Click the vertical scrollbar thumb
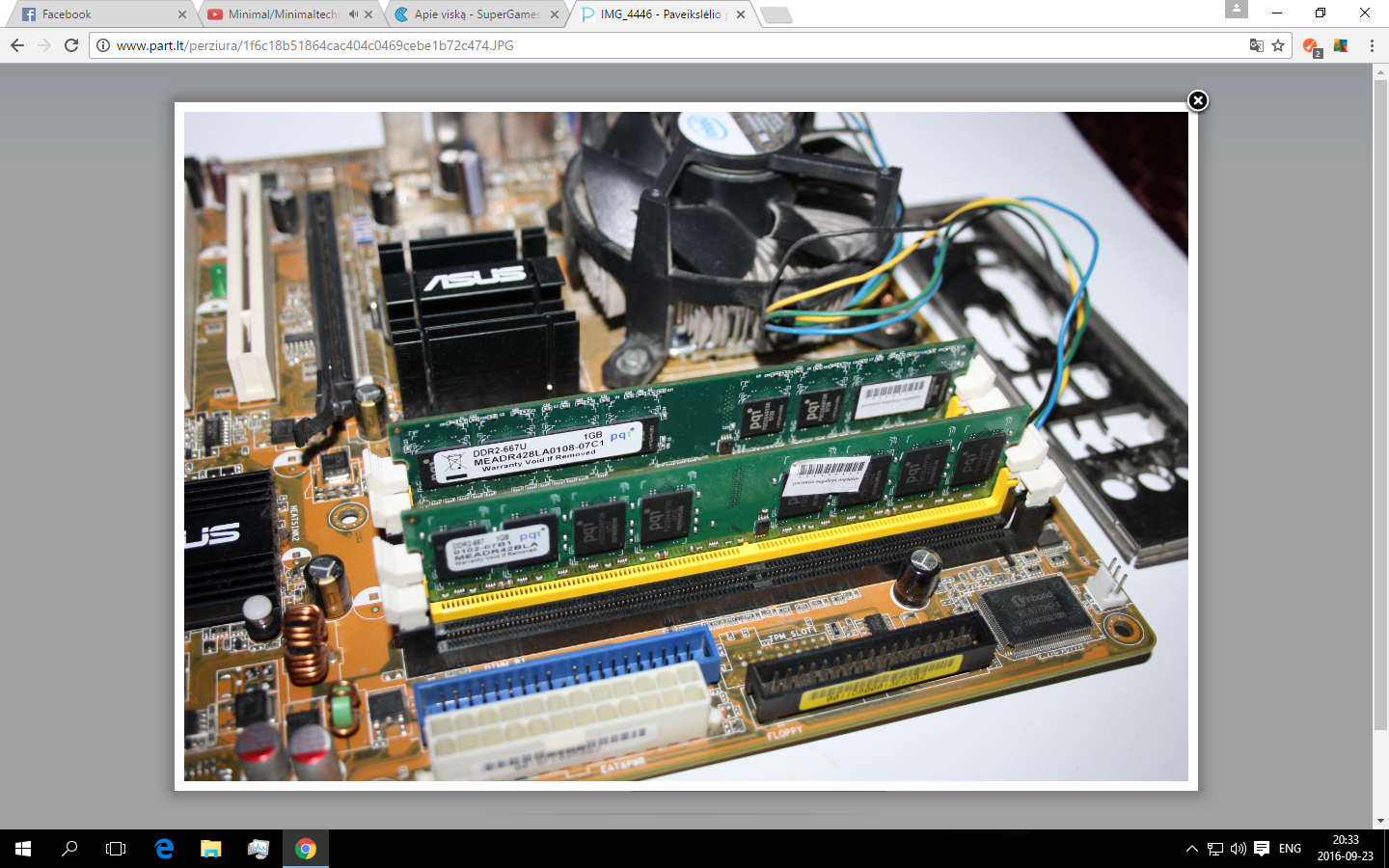This screenshot has height=868, width=1389. pyautogui.click(x=1380, y=405)
